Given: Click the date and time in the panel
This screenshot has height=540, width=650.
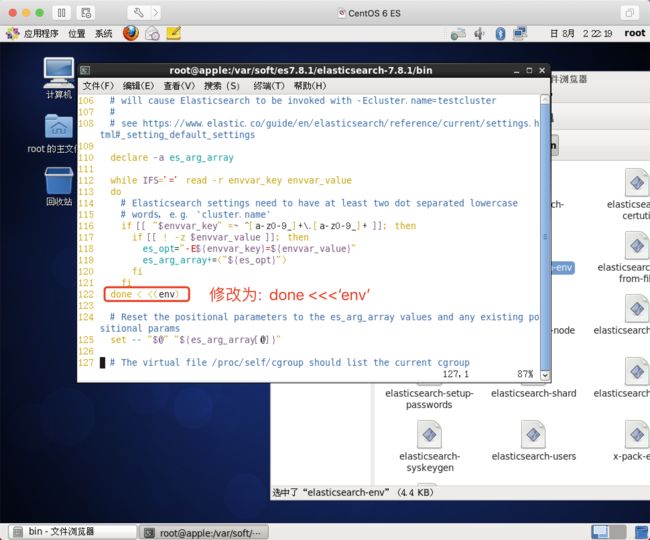Looking at the screenshot, I should click(580, 34).
